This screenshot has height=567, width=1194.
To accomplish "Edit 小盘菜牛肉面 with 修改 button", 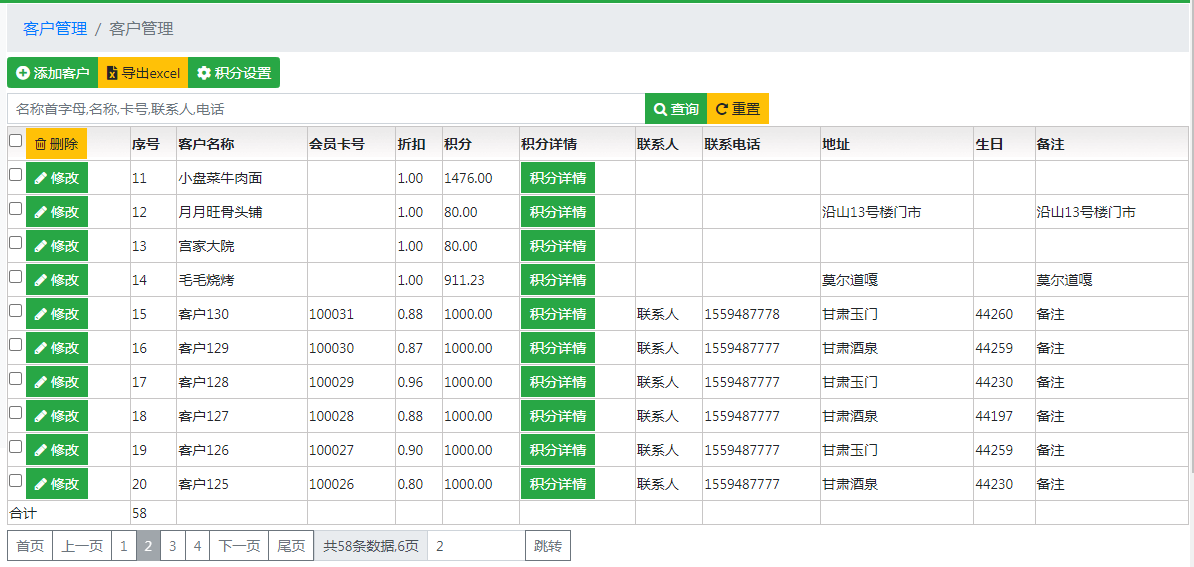I will coord(56,178).
